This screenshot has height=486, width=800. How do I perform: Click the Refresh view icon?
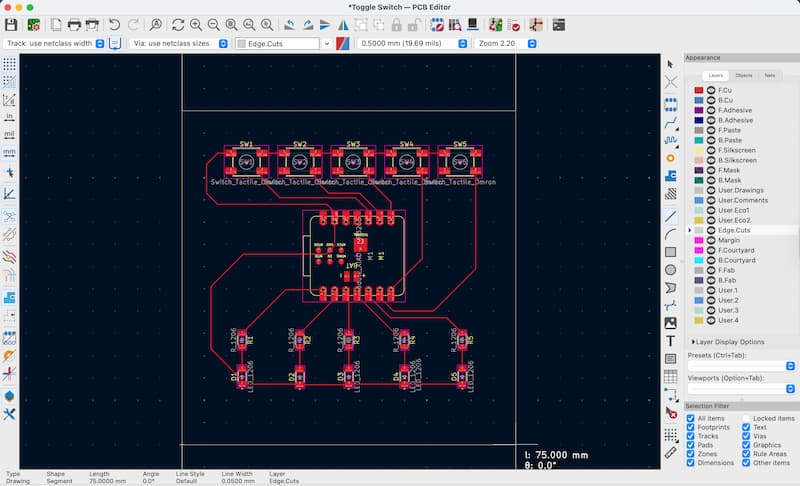177,24
